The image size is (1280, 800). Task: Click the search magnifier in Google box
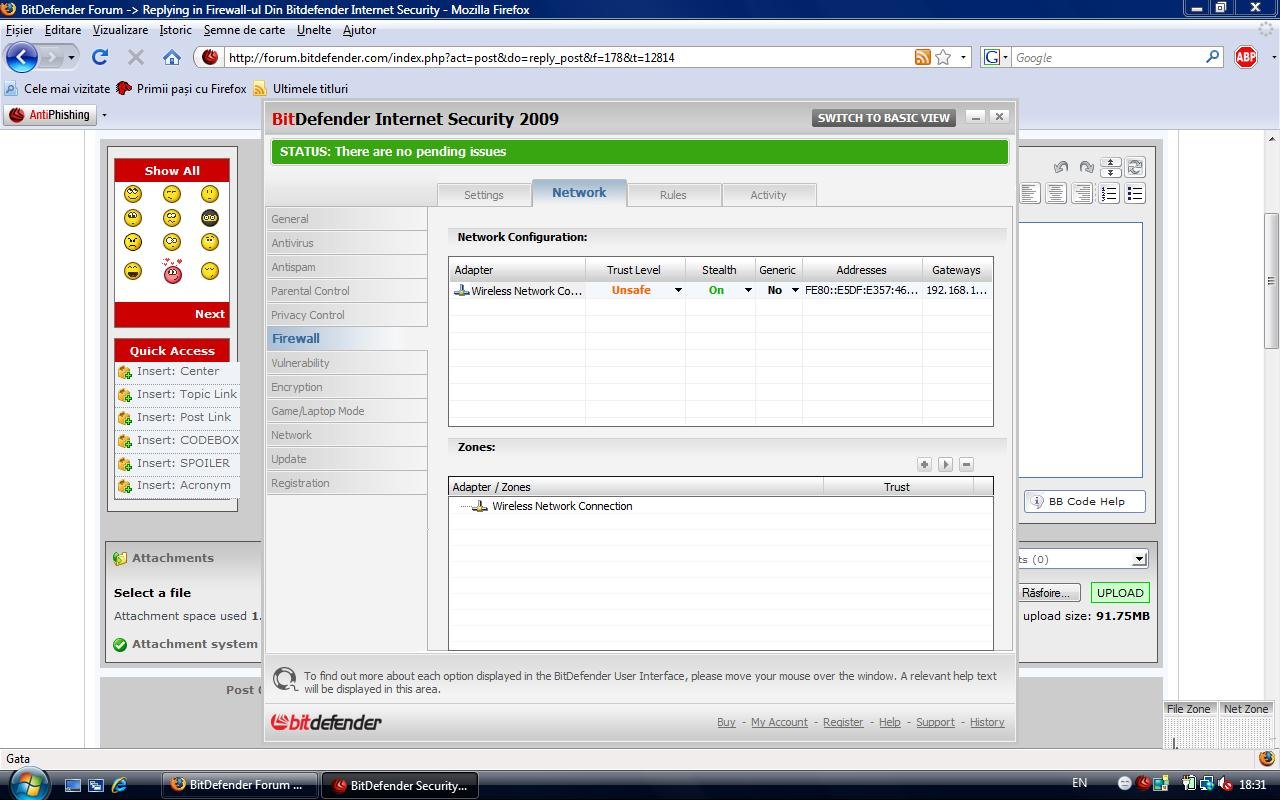pos(1212,57)
